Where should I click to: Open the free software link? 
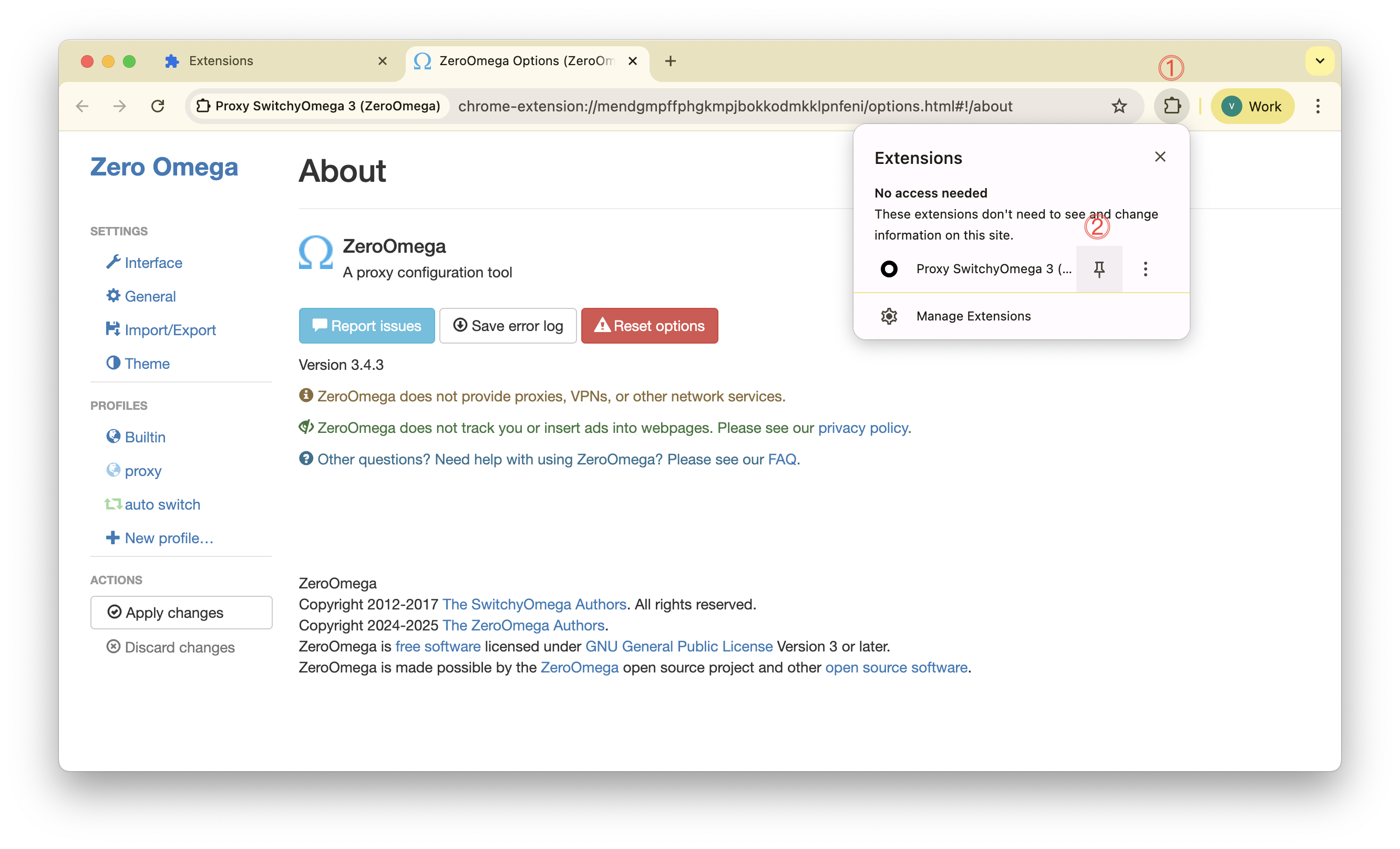pyautogui.click(x=438, y=646)
